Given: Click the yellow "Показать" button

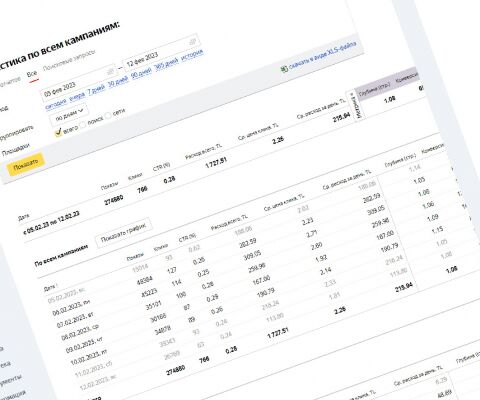Looking at the screenshot, I should click(x=25, y=164).
